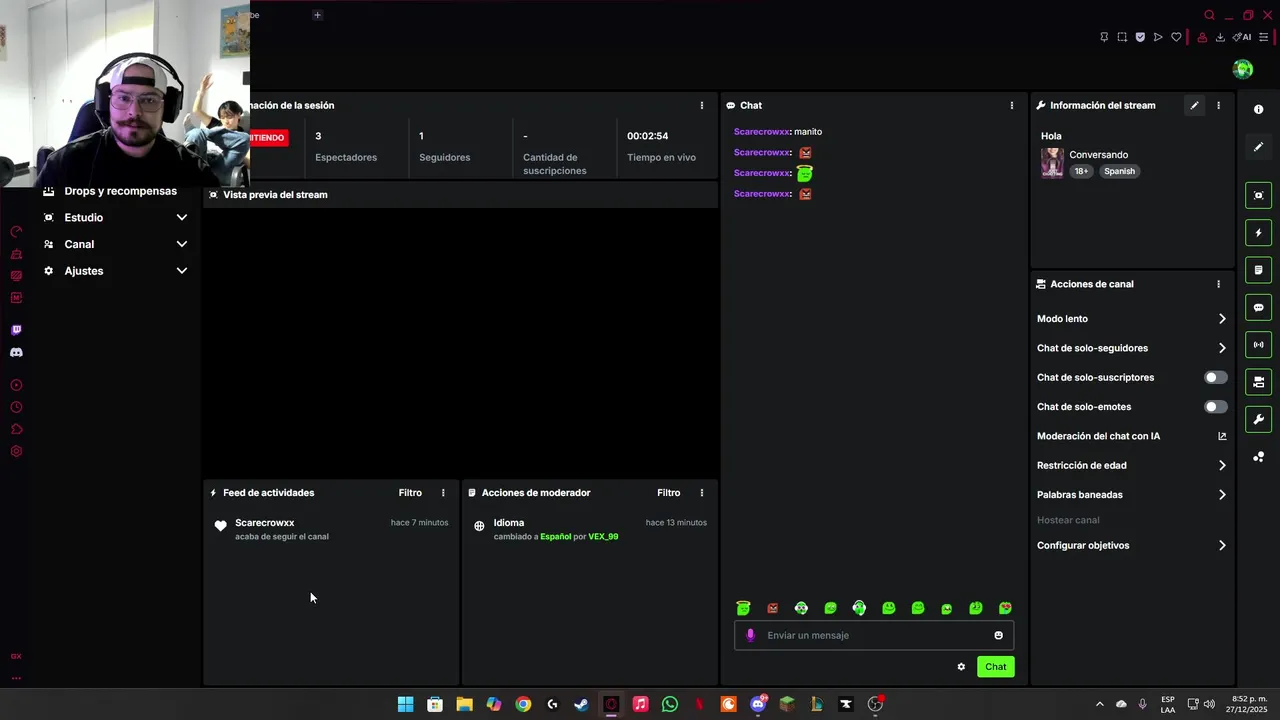Open Modo lento options arrow

click(x=1222, y=319)
